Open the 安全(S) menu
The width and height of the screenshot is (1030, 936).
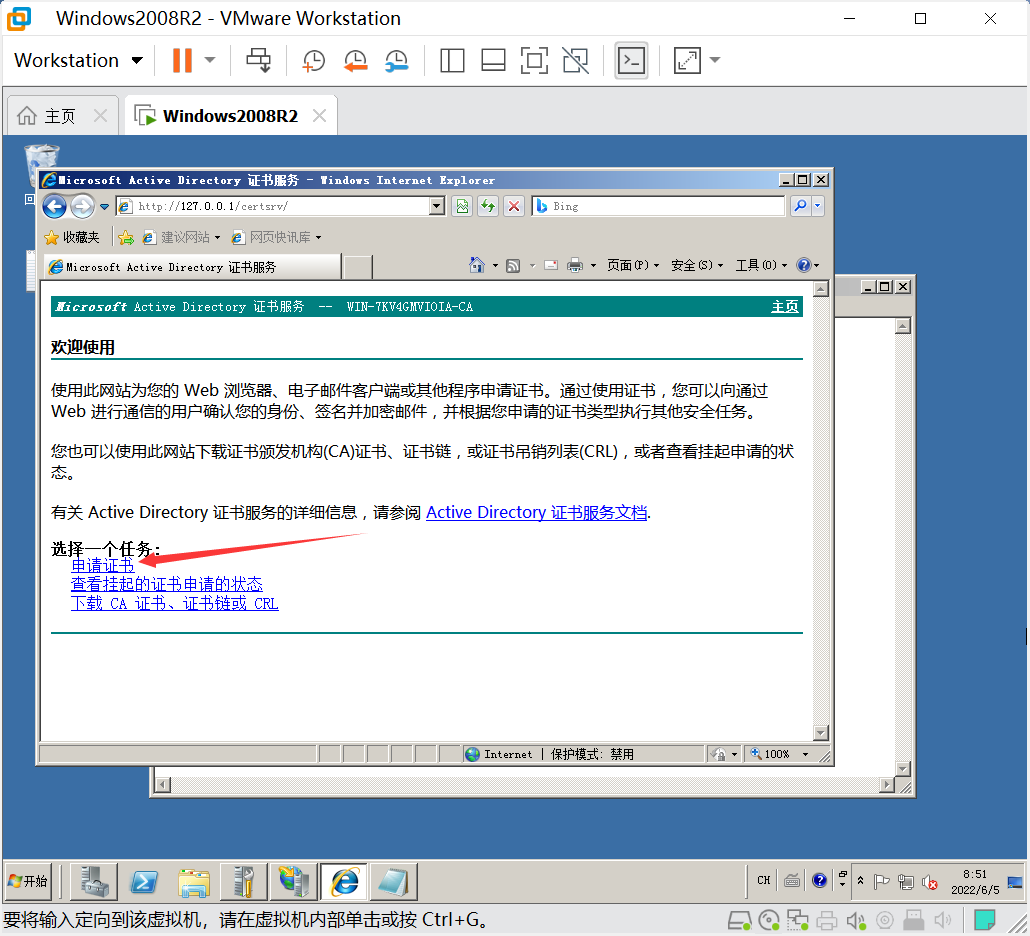pyautogui.click(x=696, y=265)
